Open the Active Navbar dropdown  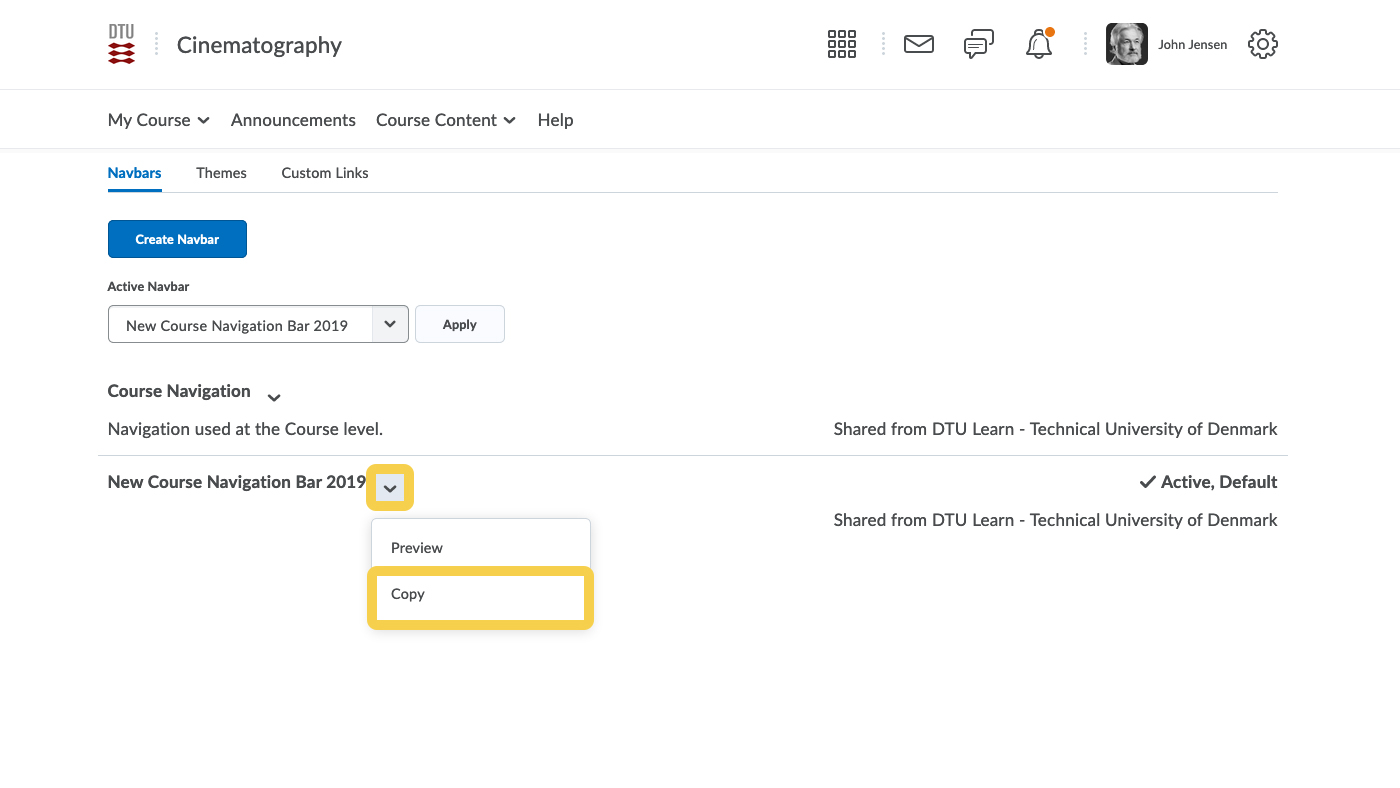258,325
